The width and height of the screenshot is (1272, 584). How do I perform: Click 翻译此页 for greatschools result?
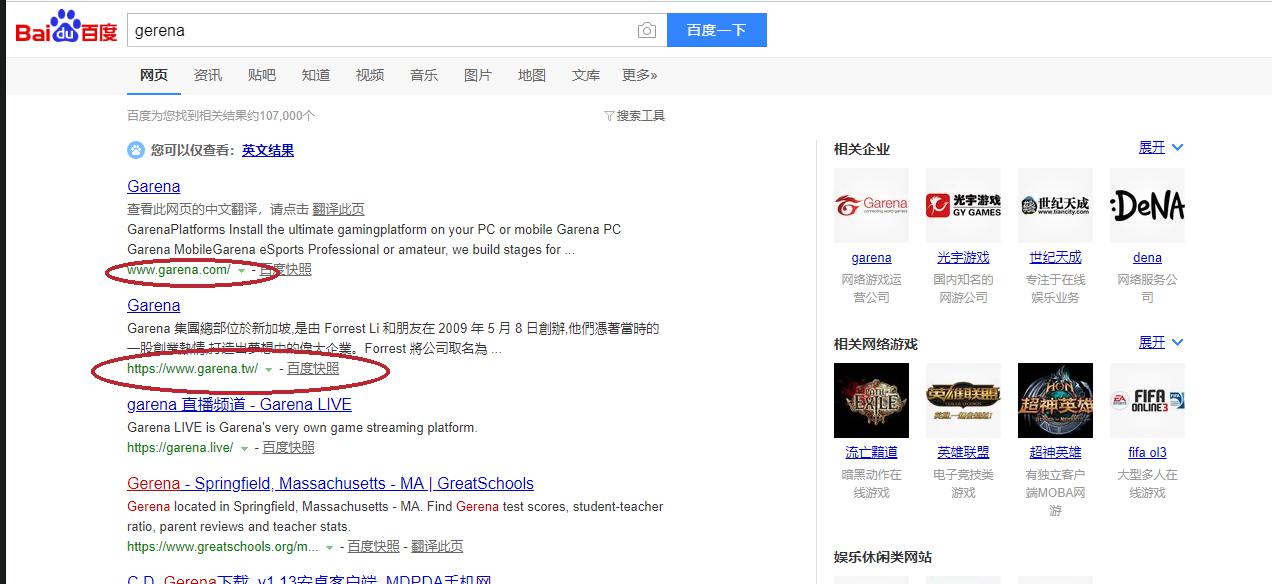coord(437,547)
